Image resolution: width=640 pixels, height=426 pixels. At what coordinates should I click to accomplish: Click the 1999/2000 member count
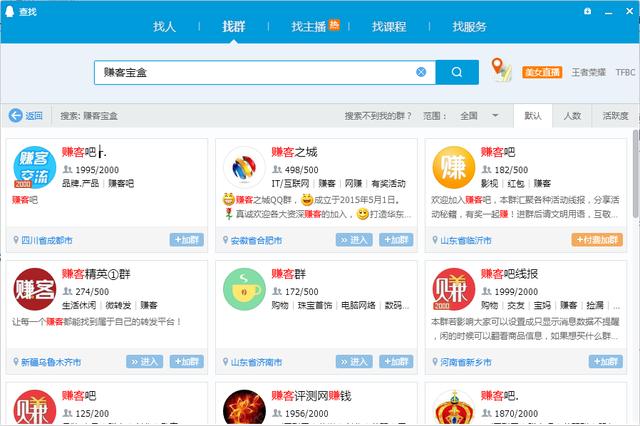[x=516, y=291]
